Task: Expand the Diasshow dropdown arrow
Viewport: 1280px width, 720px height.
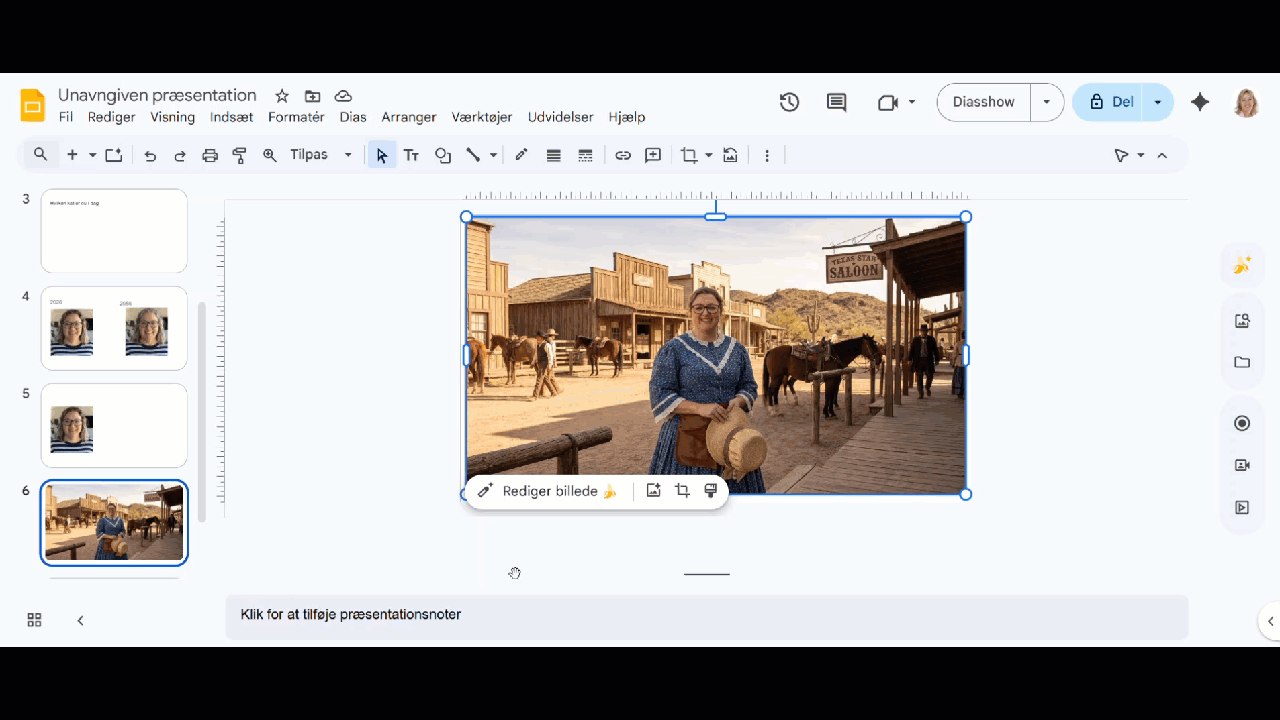Action: click(1047, 102)
